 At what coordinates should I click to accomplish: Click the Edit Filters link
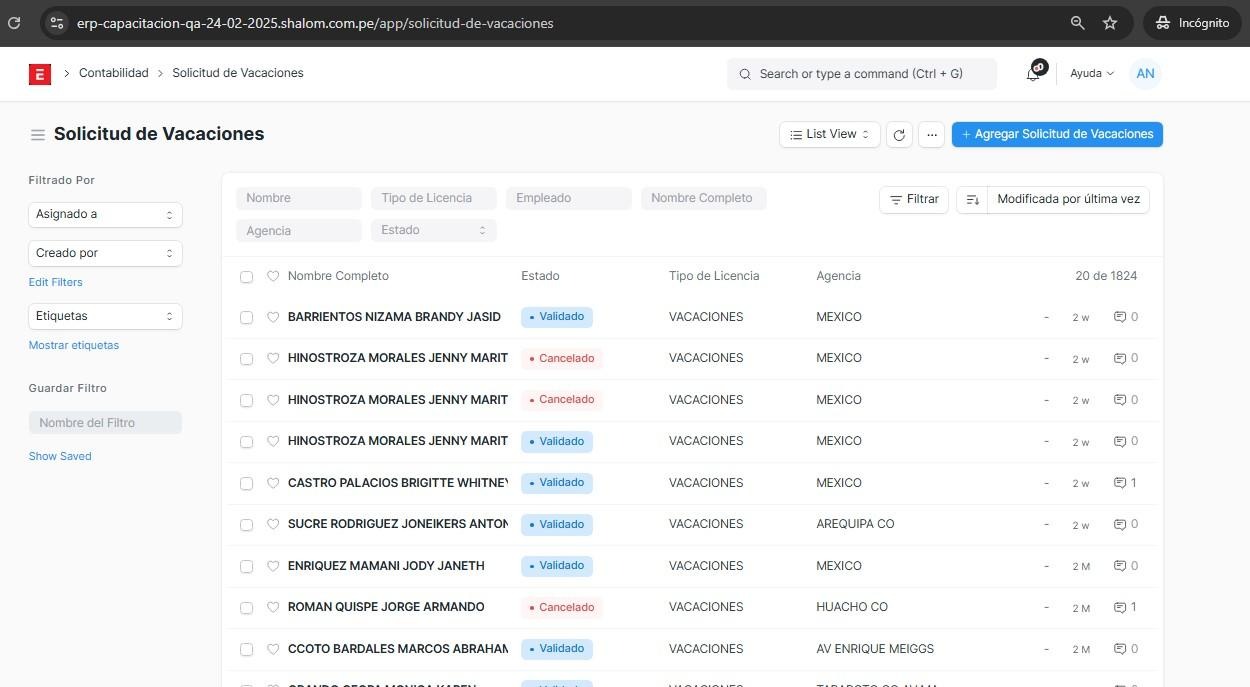click(56, 282)
